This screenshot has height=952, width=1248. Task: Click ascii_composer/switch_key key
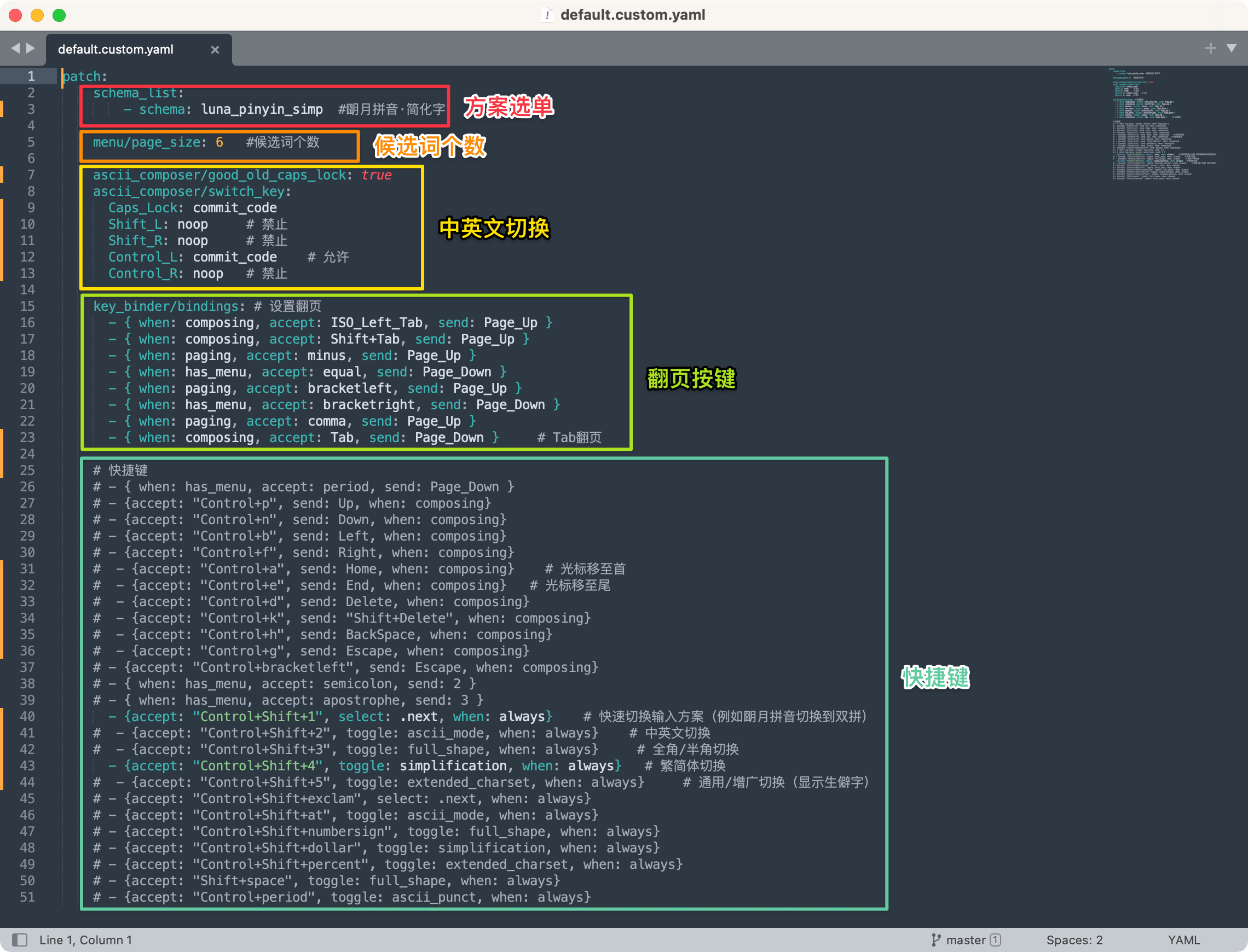point(189,191)
